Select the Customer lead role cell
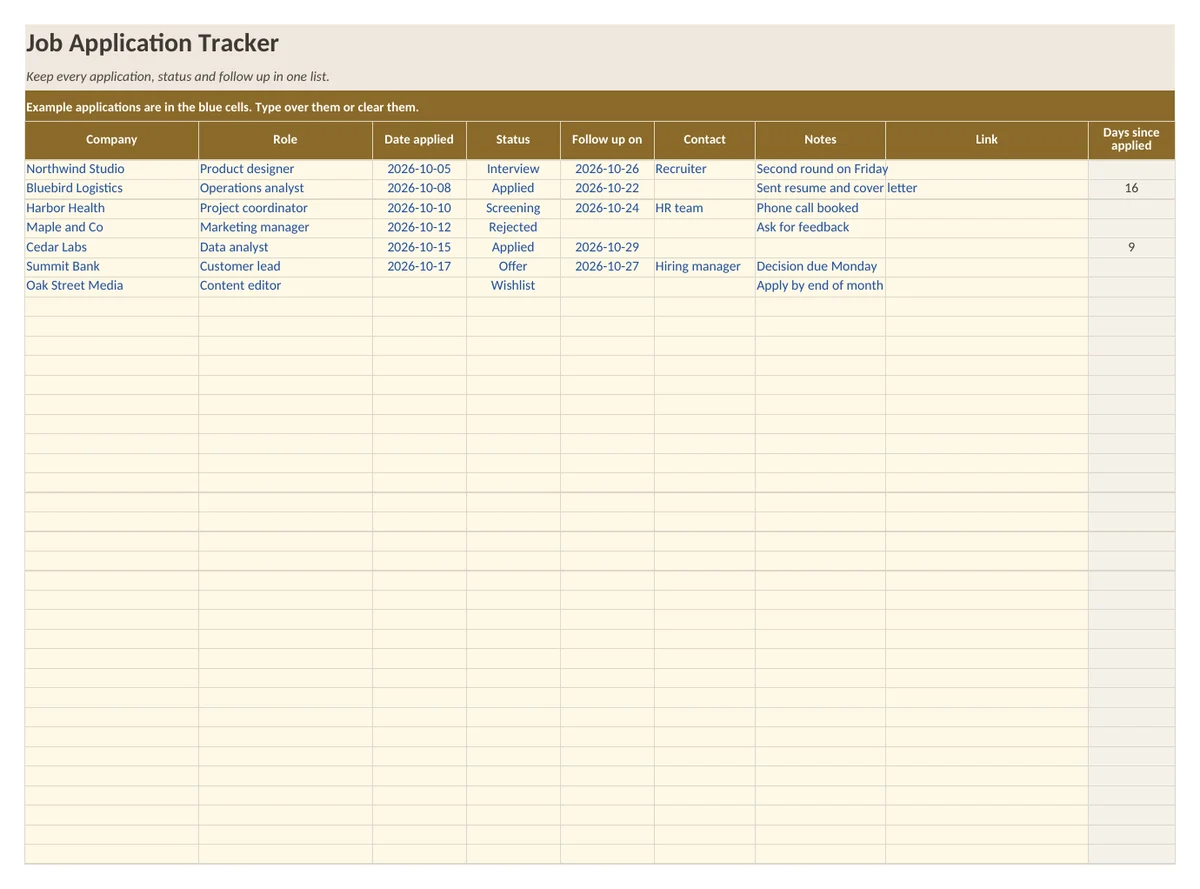 pyautogui.click(x=285, y=266)
